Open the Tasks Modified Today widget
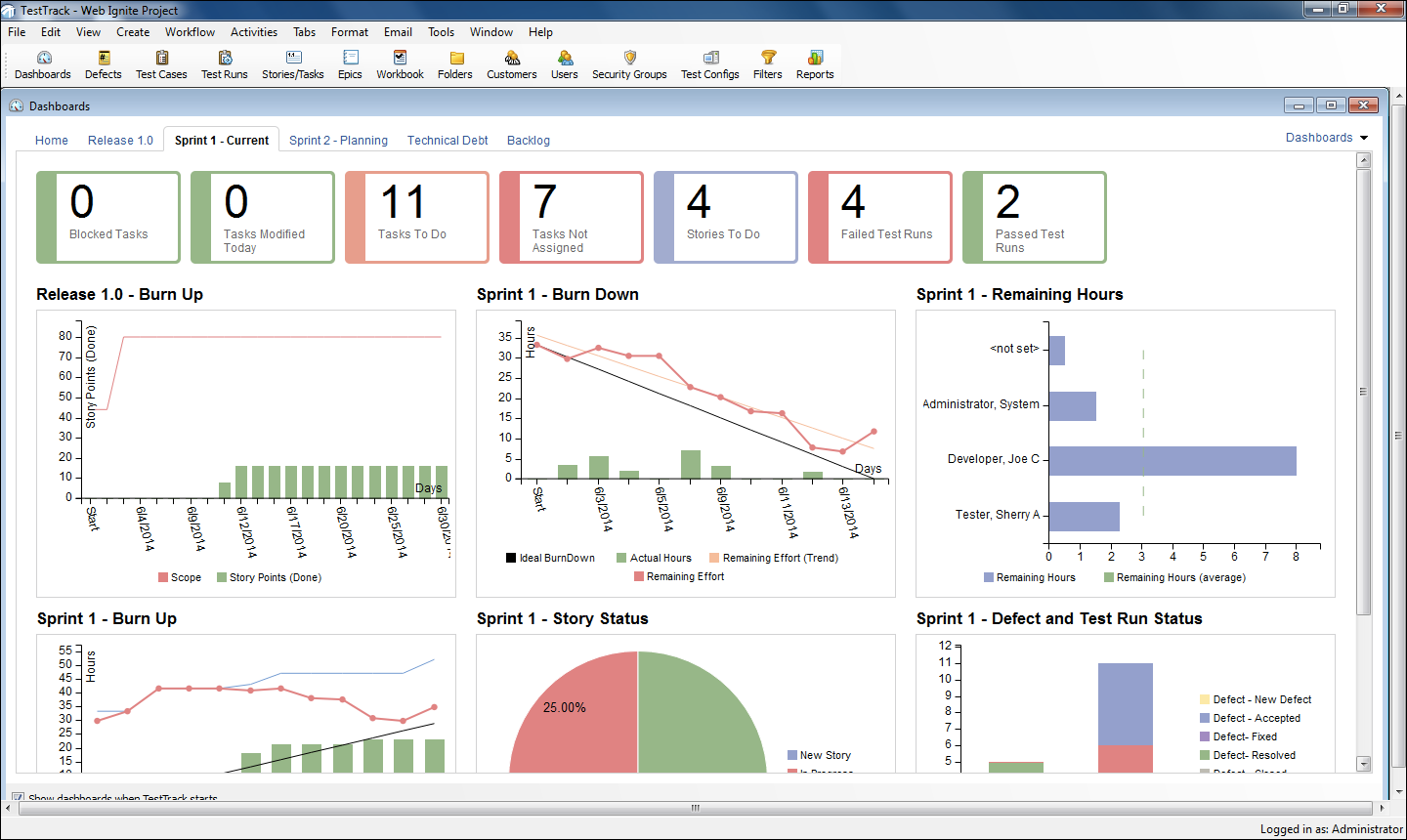This screenshot has width=1407, height=840. (263, 217)
